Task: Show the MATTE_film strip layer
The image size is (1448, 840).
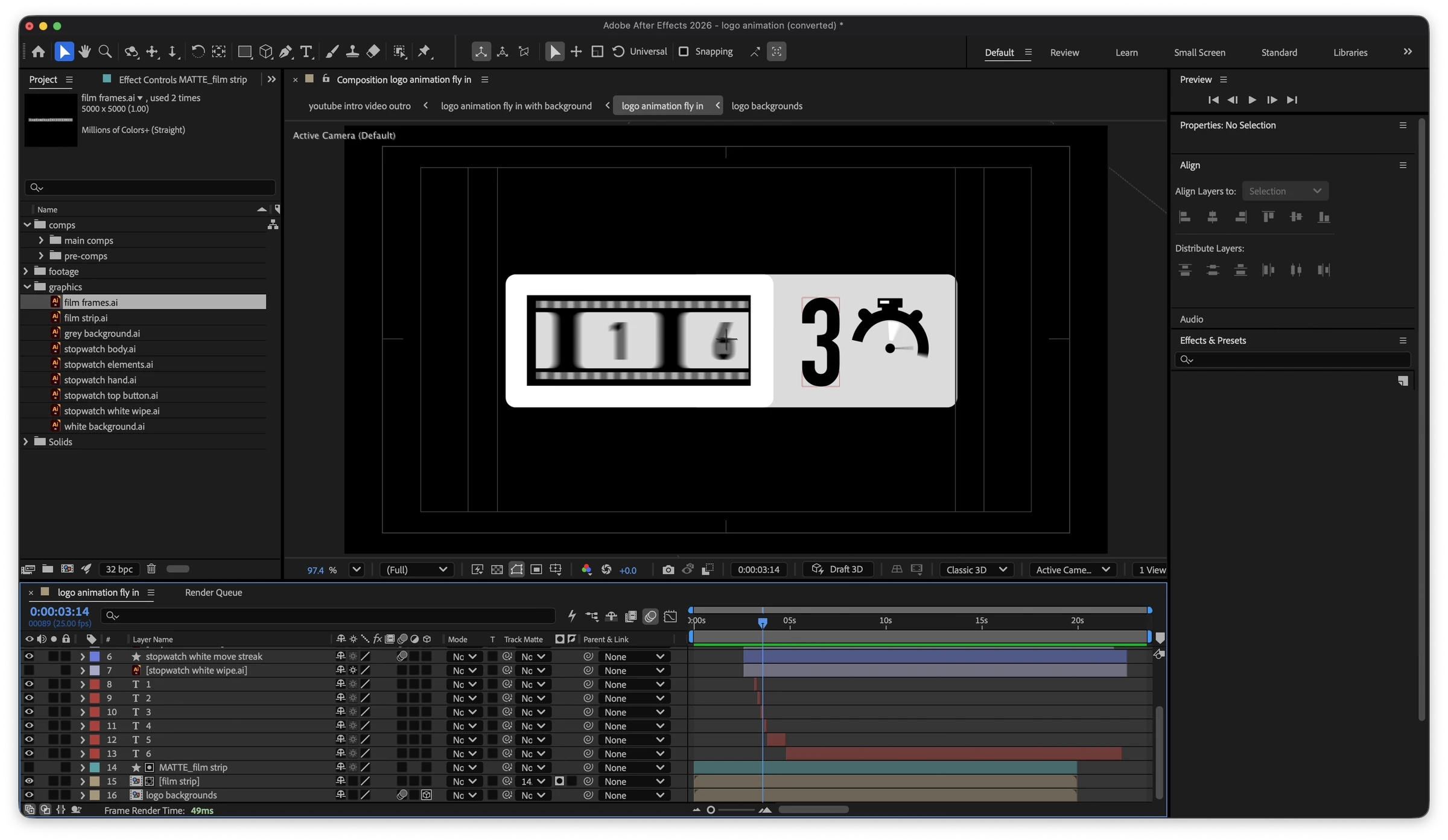Action: point(29,768)
